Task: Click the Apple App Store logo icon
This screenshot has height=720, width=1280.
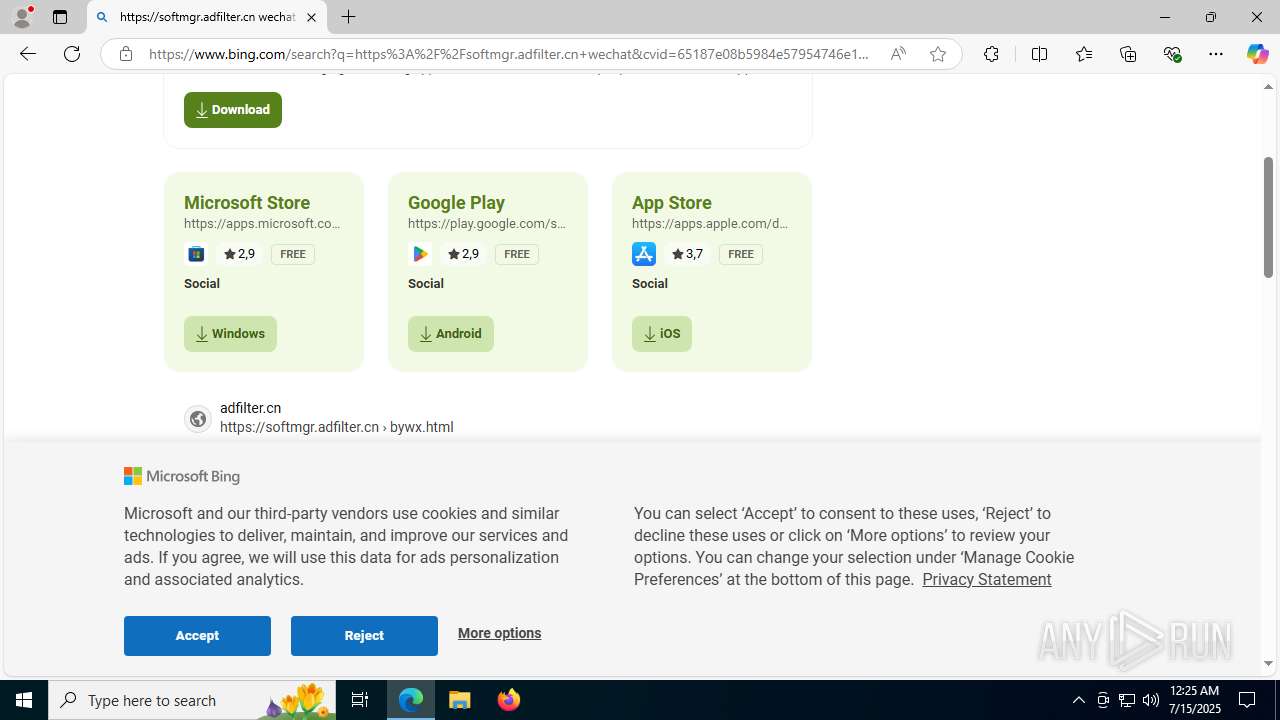Action: [x=644, y=254]
